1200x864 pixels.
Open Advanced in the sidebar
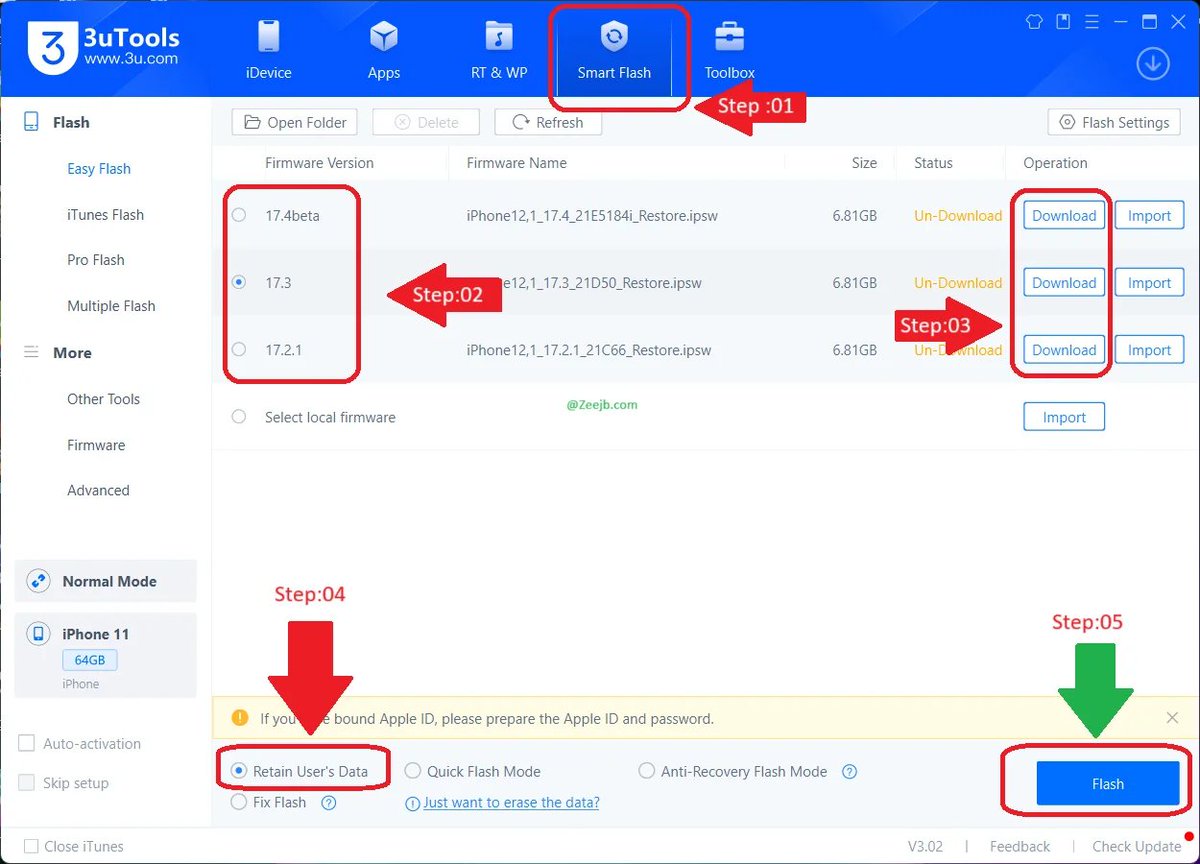(x=98, y=490)
